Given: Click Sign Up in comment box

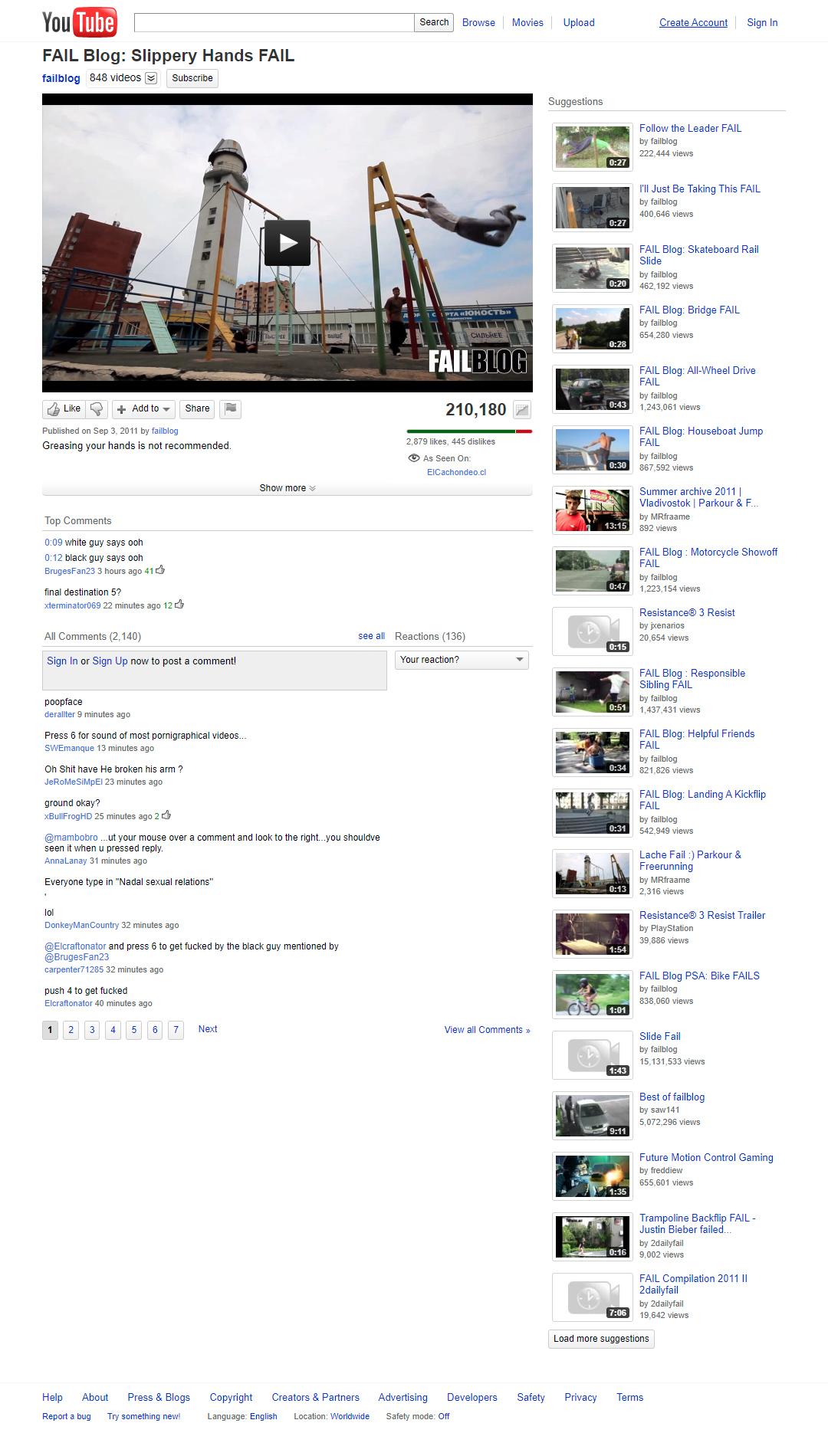Looking at the screenshot, I should click(x=110, y=661).
